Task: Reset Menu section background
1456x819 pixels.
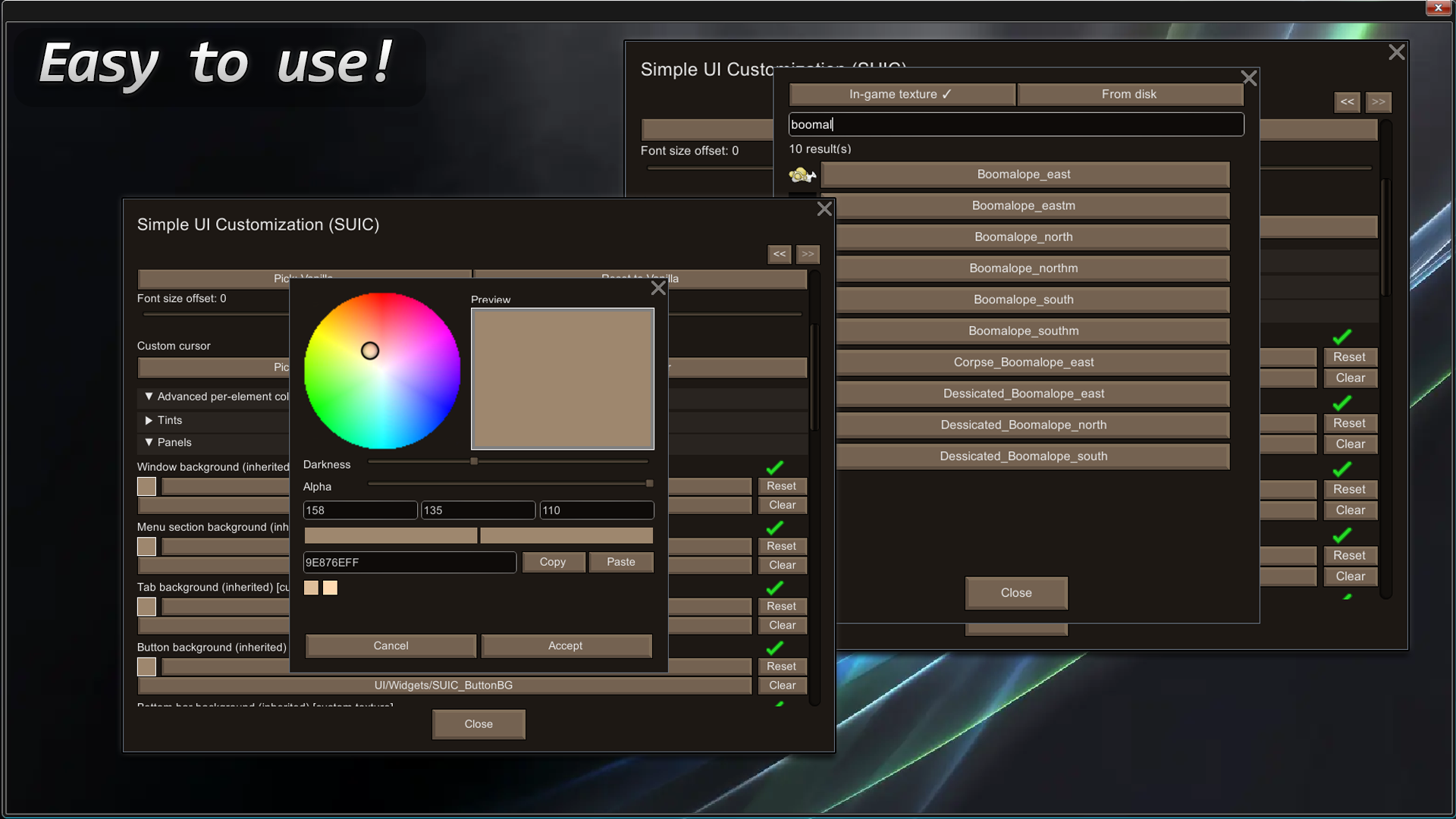Action: click(x=782, y=546)
